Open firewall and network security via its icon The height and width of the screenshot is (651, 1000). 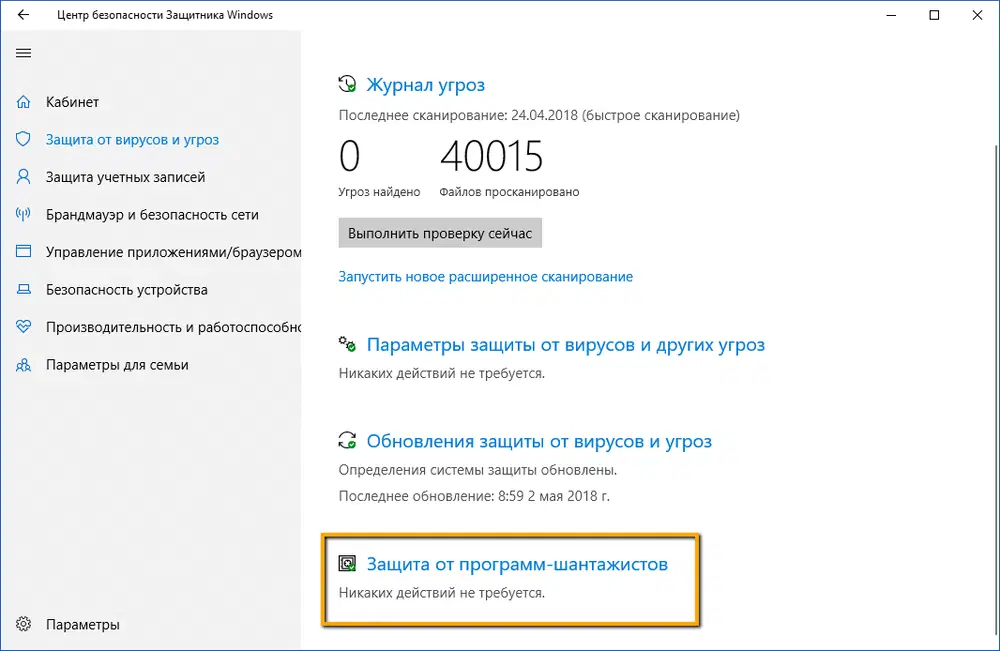click(x=23, y=214)
